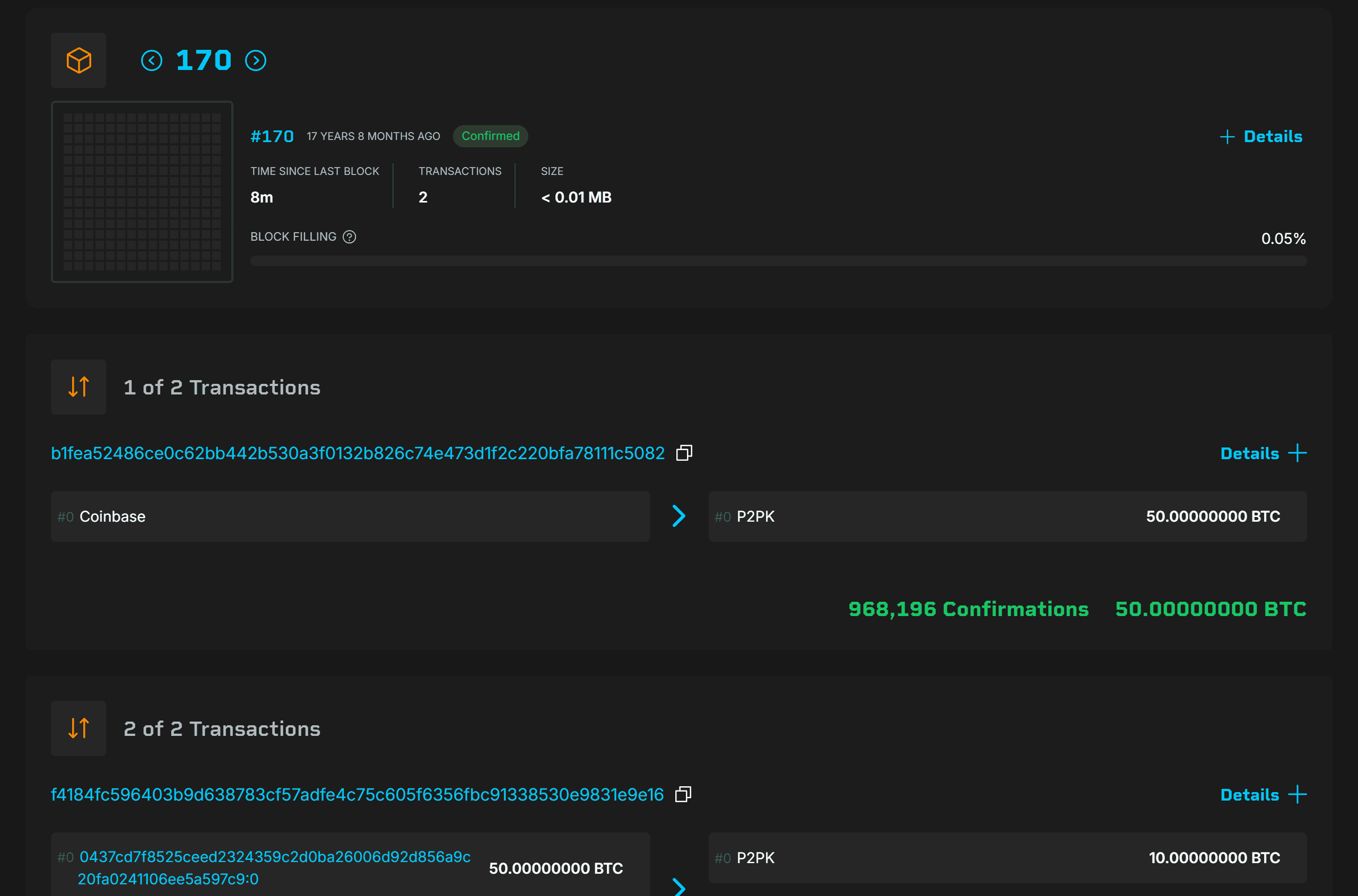Click '2 of 2 Transactions' heading
This screenshot has width=1358, height=896.
[222, 729]
